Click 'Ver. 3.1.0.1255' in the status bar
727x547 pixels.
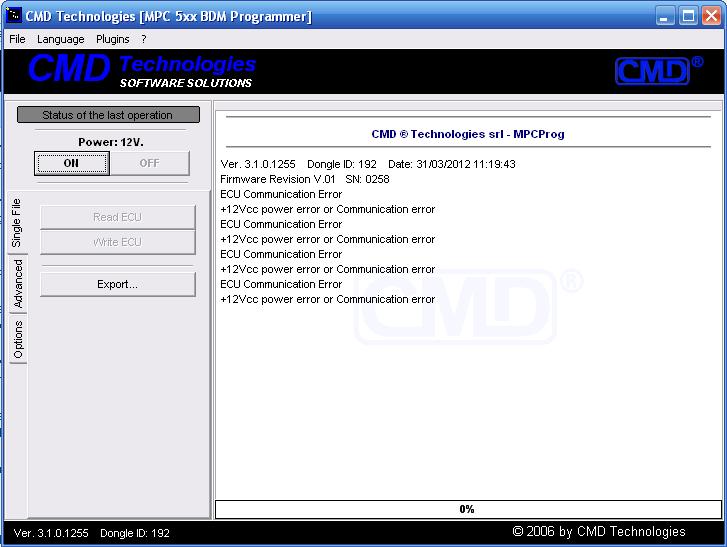(x=51, y=533)
